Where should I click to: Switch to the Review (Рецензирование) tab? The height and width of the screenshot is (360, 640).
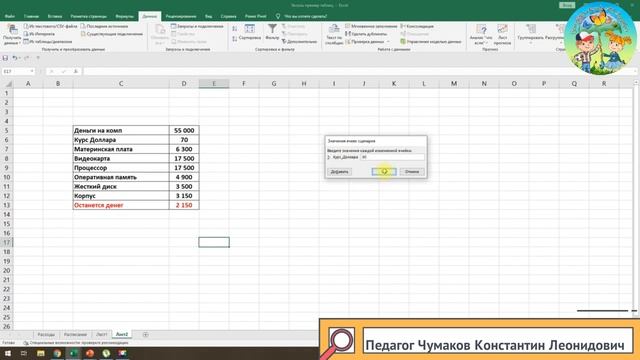(181, 16)
